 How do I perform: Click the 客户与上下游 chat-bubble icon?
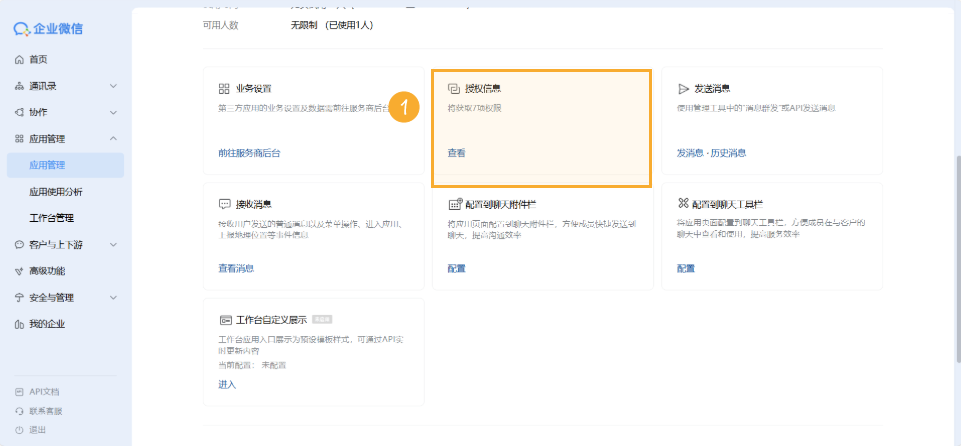point(19,245)
